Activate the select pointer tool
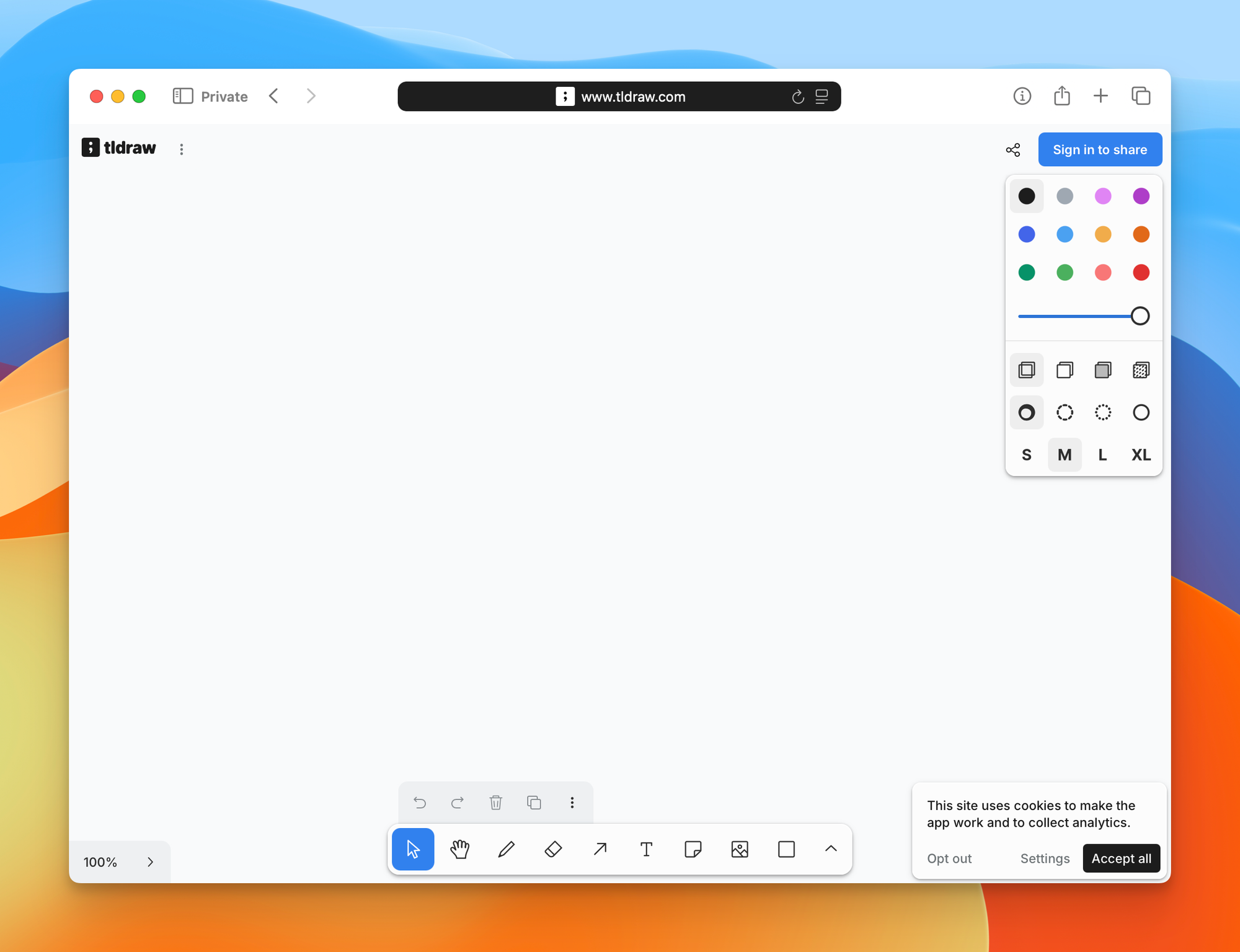 coord(413,849)
